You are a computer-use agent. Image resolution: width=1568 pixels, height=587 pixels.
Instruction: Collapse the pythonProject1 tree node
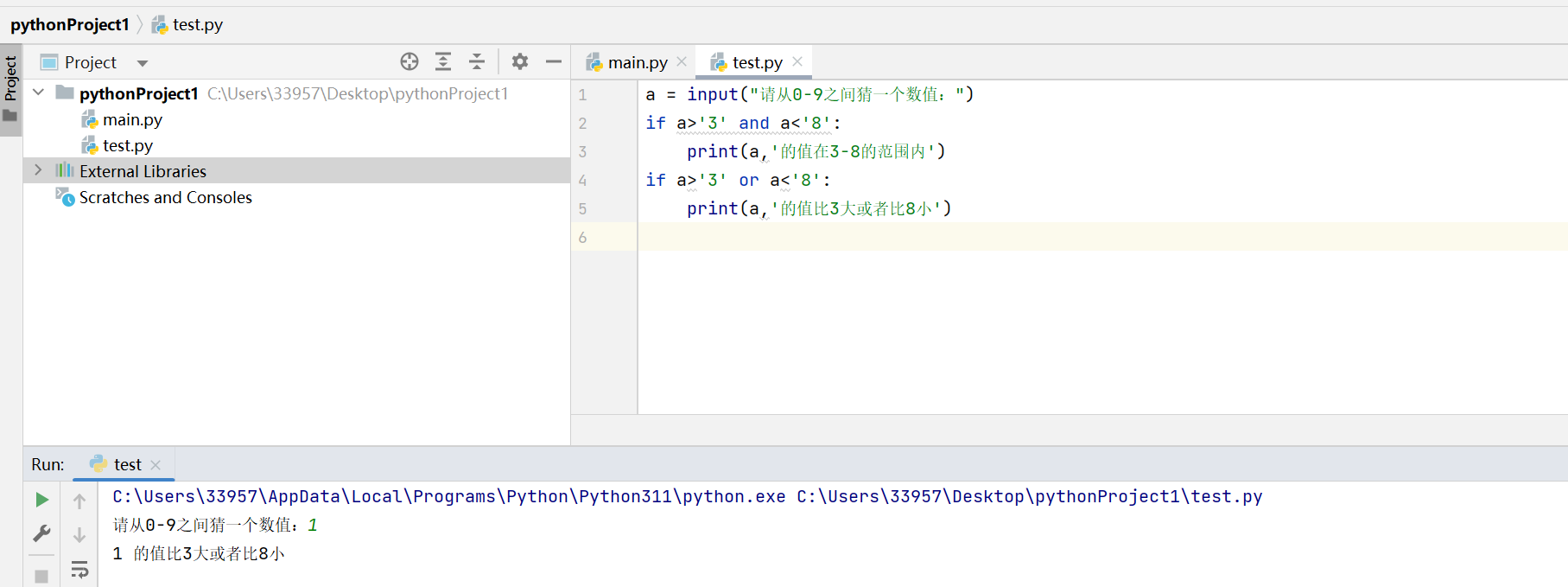pyautogui.click(x=38, y=93)
